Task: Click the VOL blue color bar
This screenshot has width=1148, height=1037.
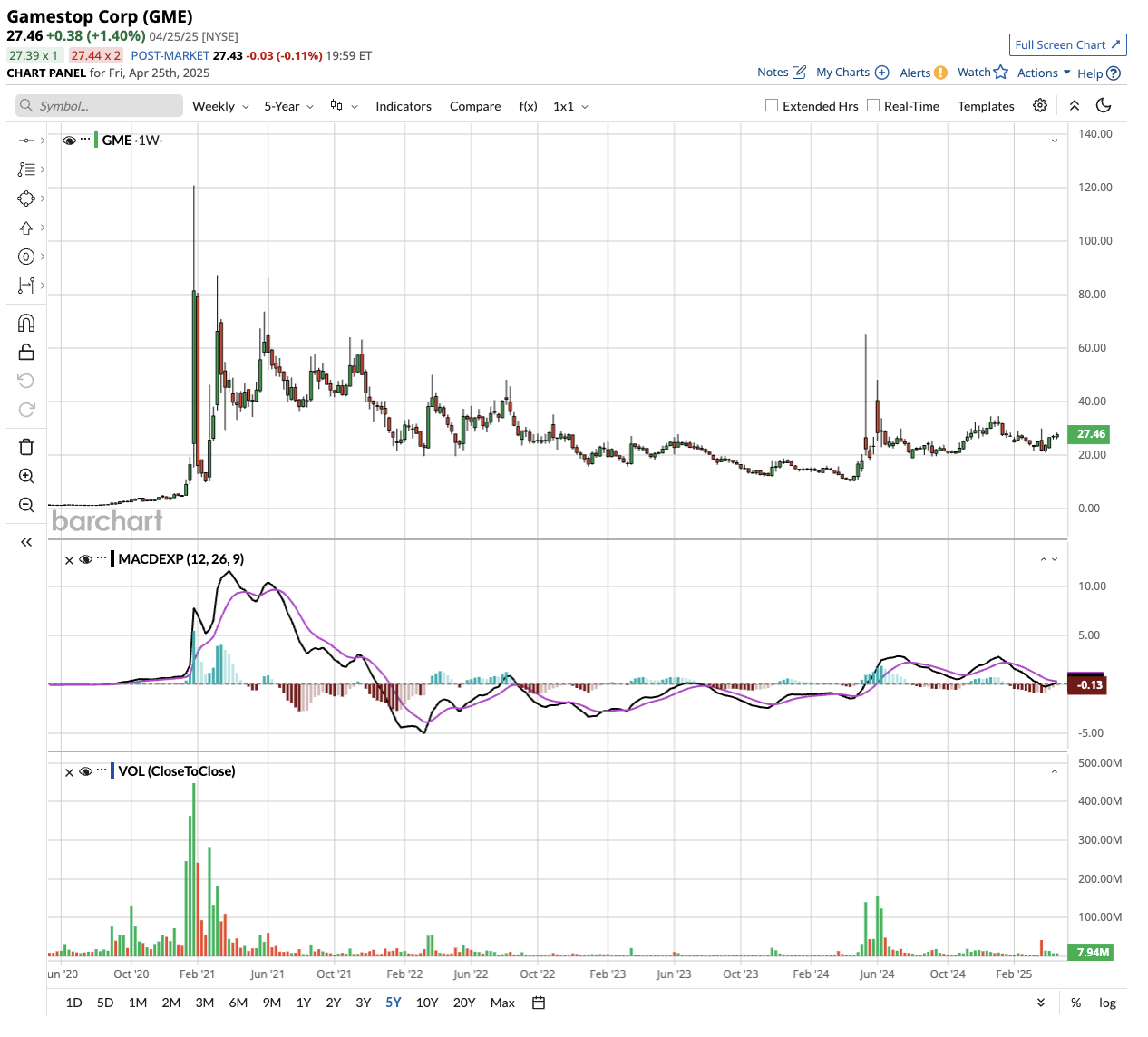Action: point(112,770)
